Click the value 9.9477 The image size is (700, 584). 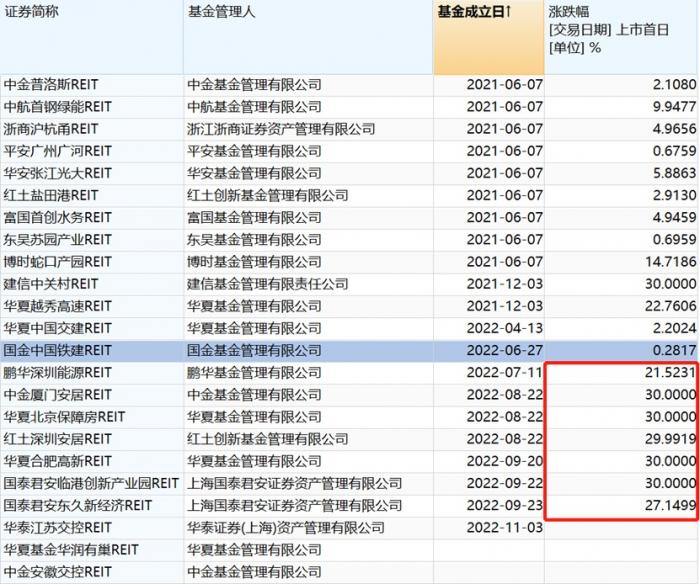(x=675, y=107)
